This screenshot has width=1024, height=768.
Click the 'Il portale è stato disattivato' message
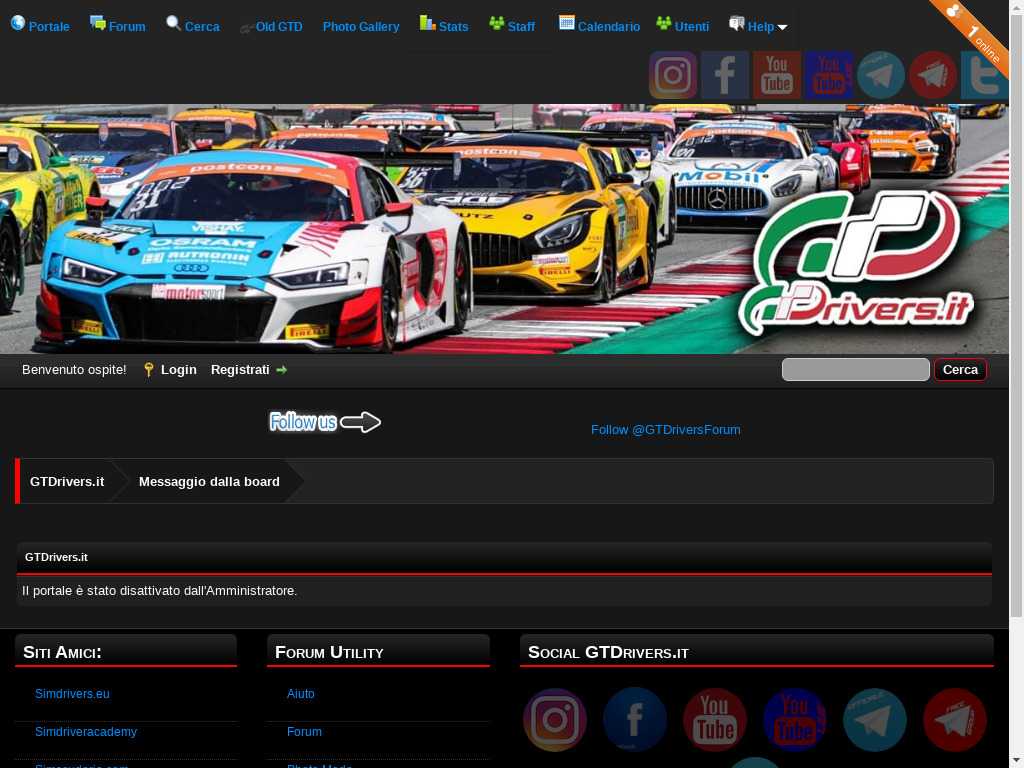159,590
